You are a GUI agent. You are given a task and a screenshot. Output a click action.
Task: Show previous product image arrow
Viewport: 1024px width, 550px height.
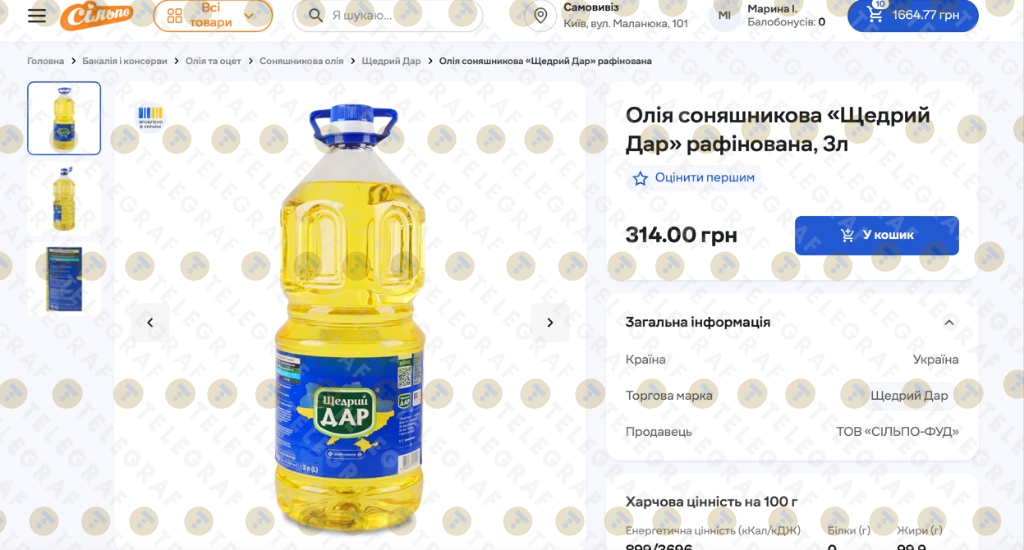point(150,323)
